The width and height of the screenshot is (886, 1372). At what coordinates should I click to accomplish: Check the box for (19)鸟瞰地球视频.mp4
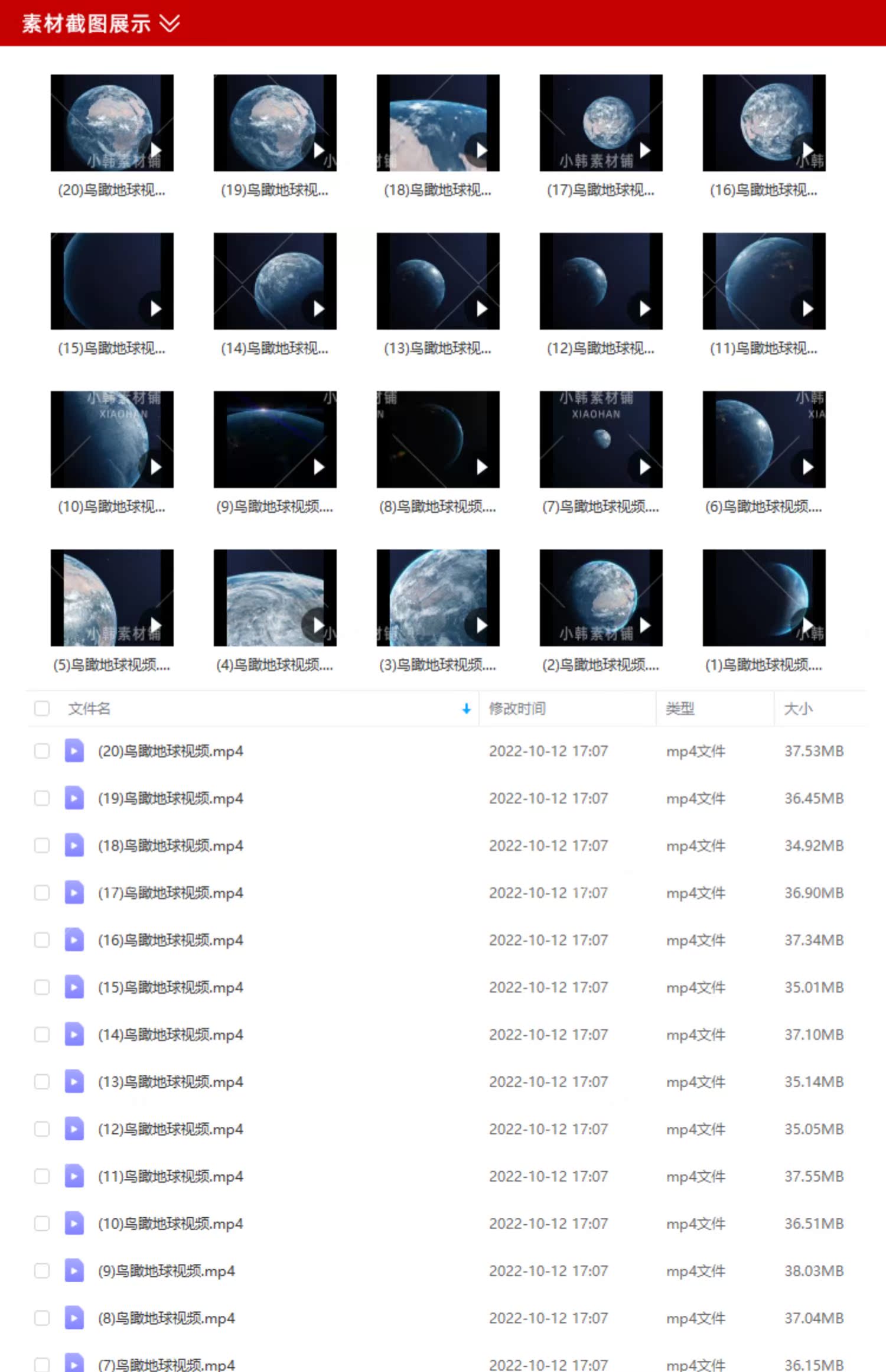[x=42, y=798]
